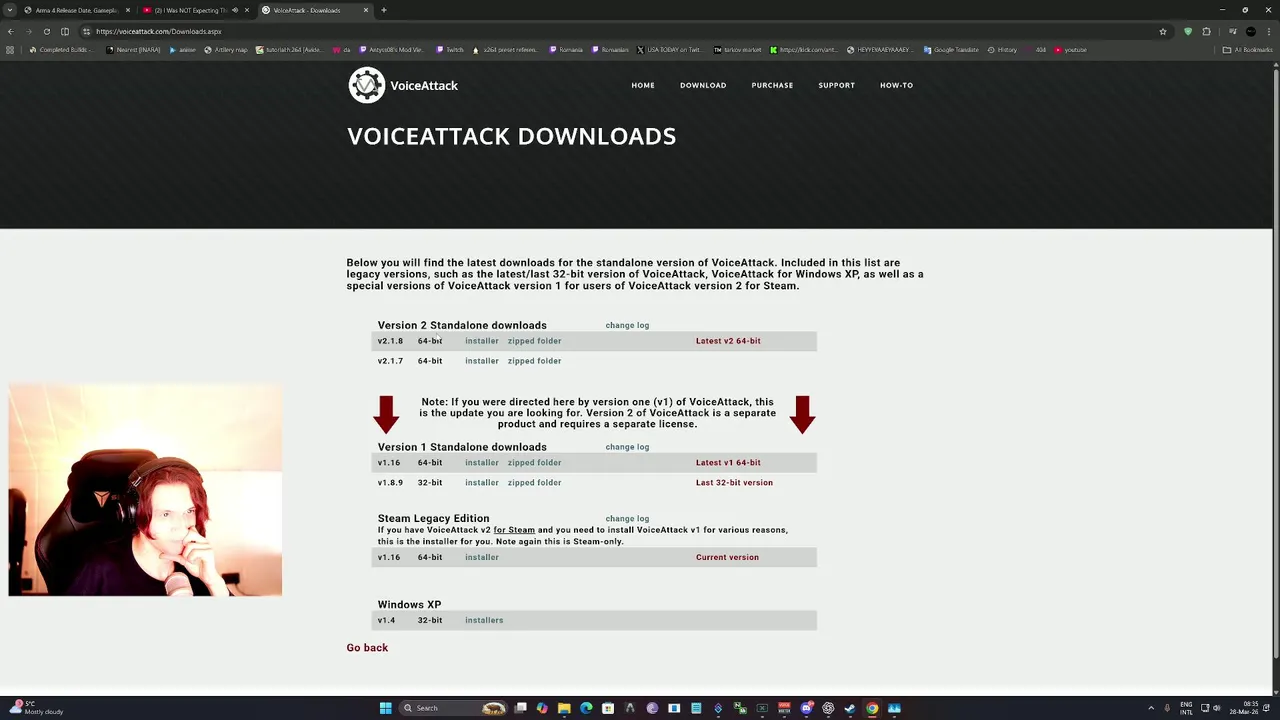Open ChatGPT app from taskbar
Screen dimensions: 1280x720
pyautogui.click(x=828, y=708)
